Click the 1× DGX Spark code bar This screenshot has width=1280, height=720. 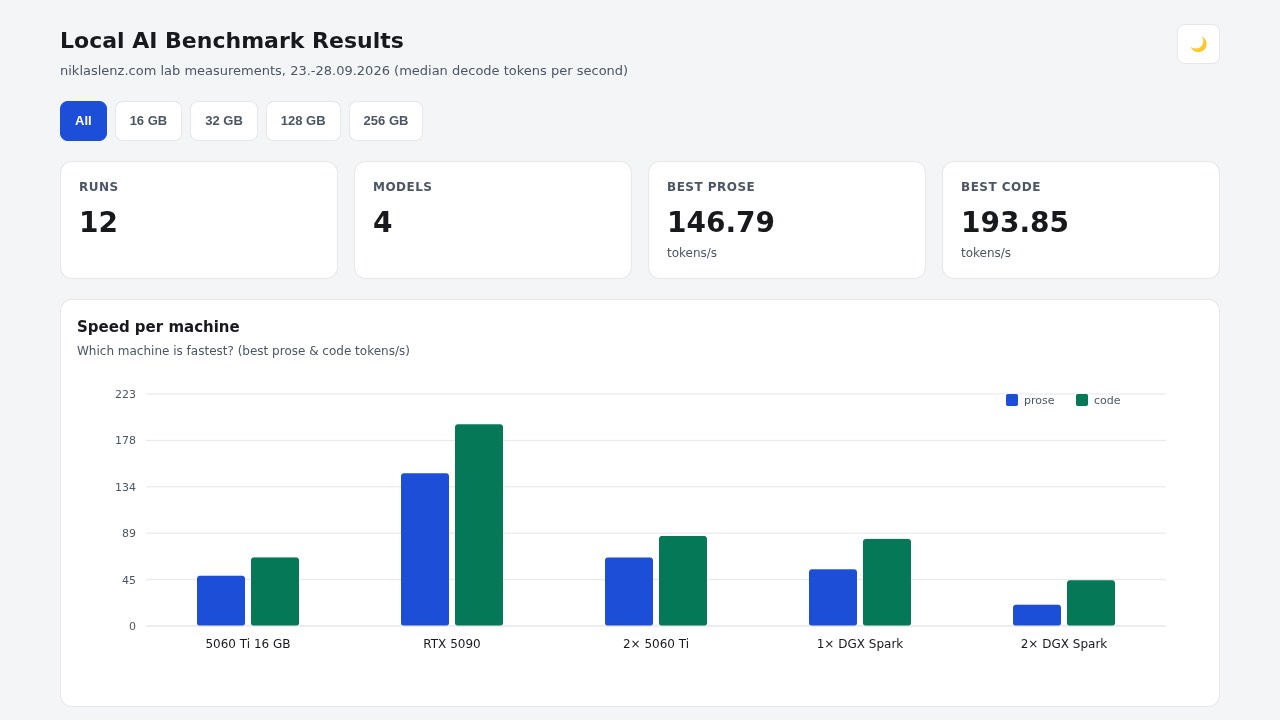(887, 582)
